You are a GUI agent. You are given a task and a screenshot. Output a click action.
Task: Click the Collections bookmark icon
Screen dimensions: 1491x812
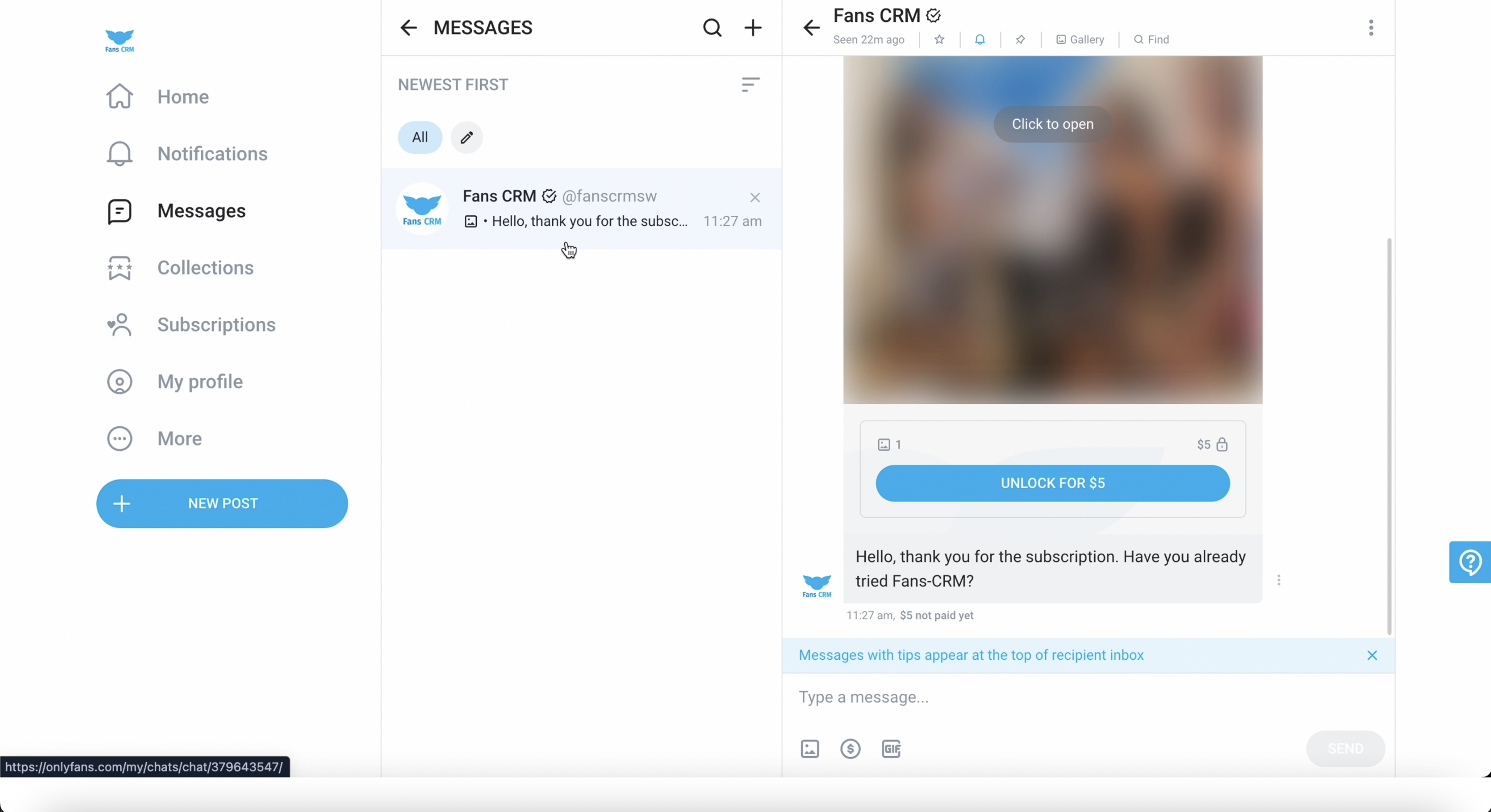[120, 267]
